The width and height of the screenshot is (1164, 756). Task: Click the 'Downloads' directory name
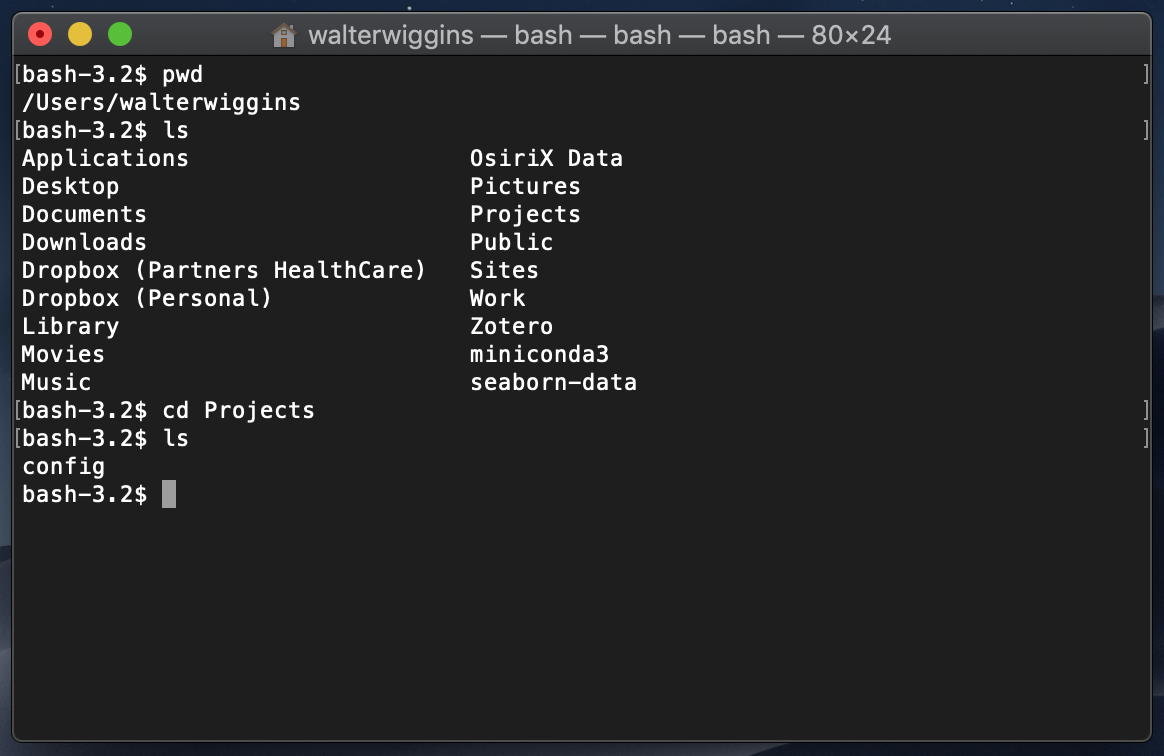(84, 242)
